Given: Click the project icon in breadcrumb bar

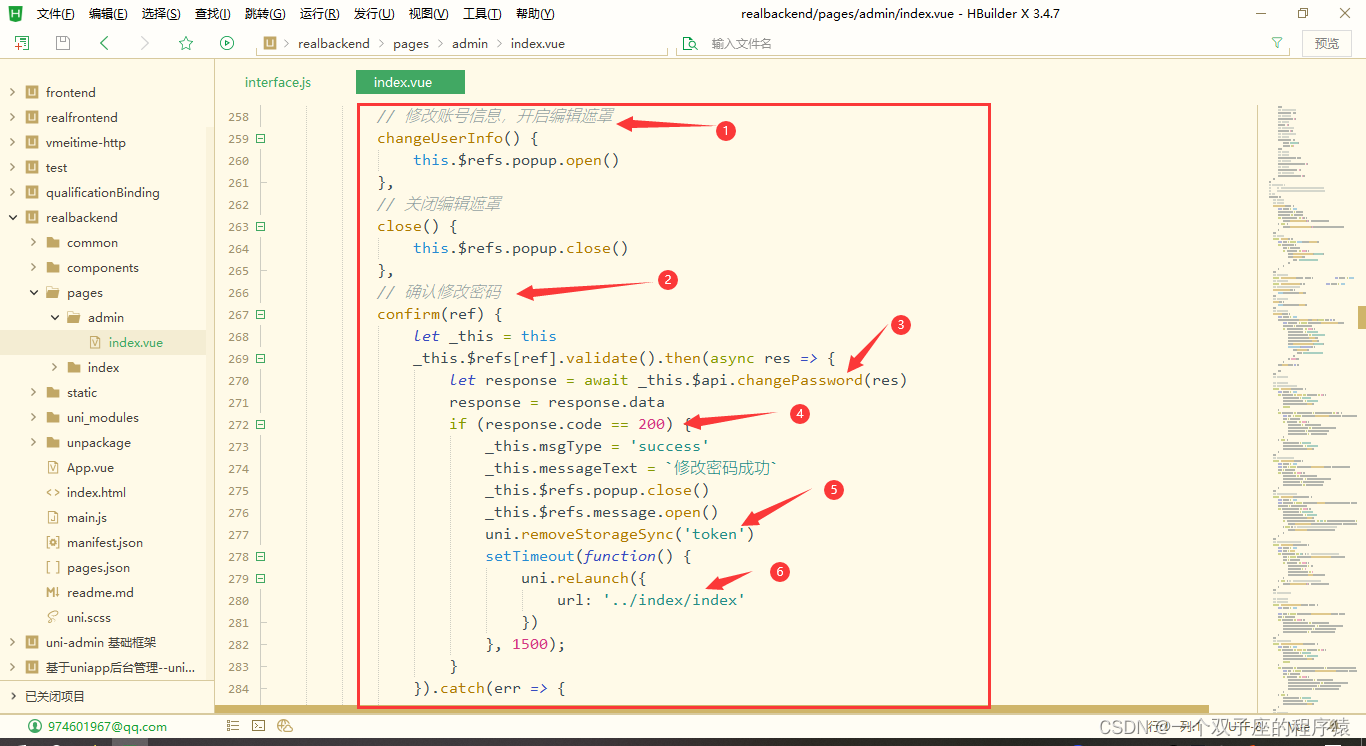Looking at the screenshot, I should (270, 43).
